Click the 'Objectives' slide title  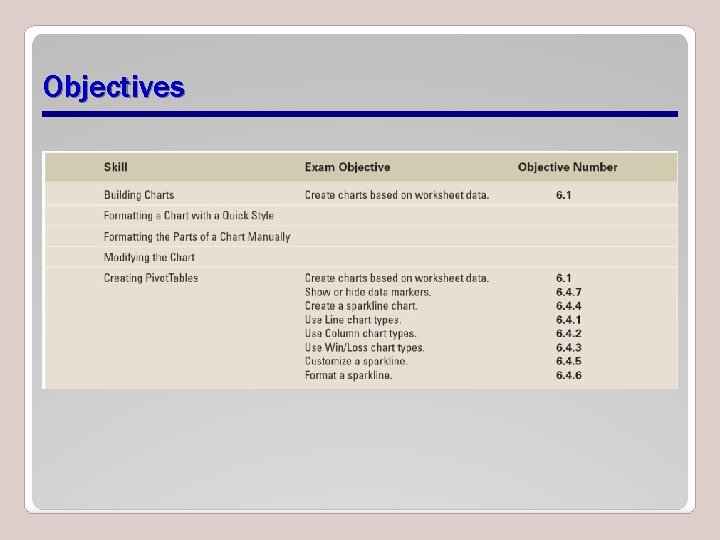[x=114, y=87]
